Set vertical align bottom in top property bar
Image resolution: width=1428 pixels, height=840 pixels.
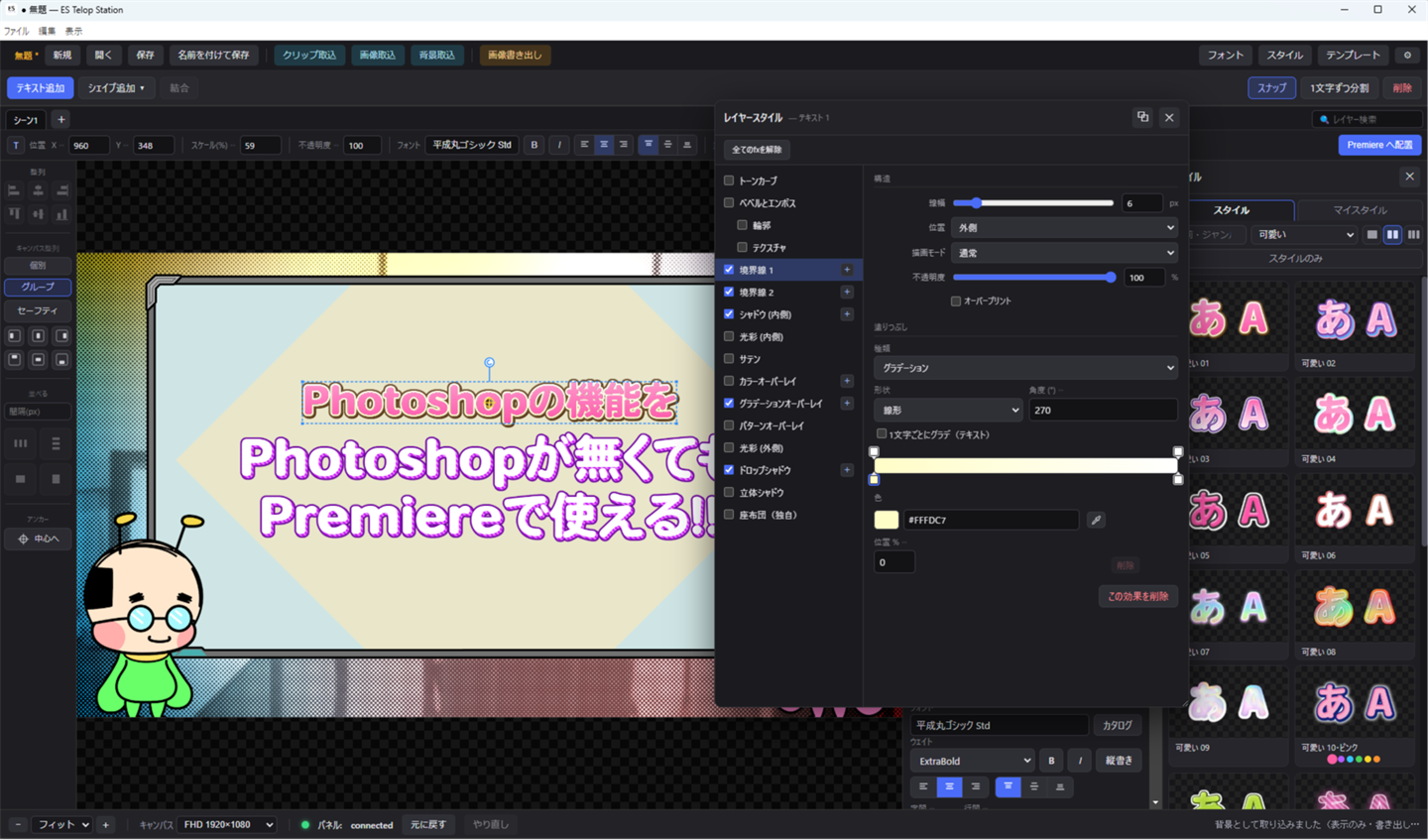click(x=687, y=145)
